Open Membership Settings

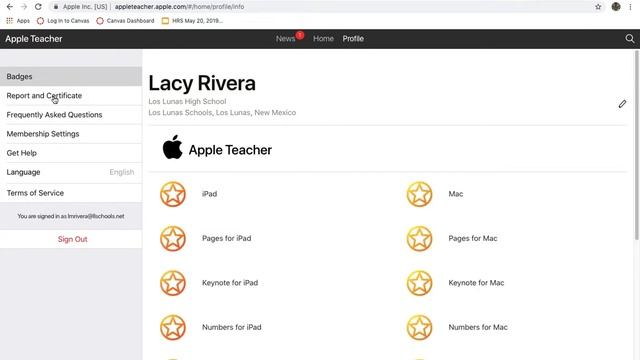click(71, 134)
